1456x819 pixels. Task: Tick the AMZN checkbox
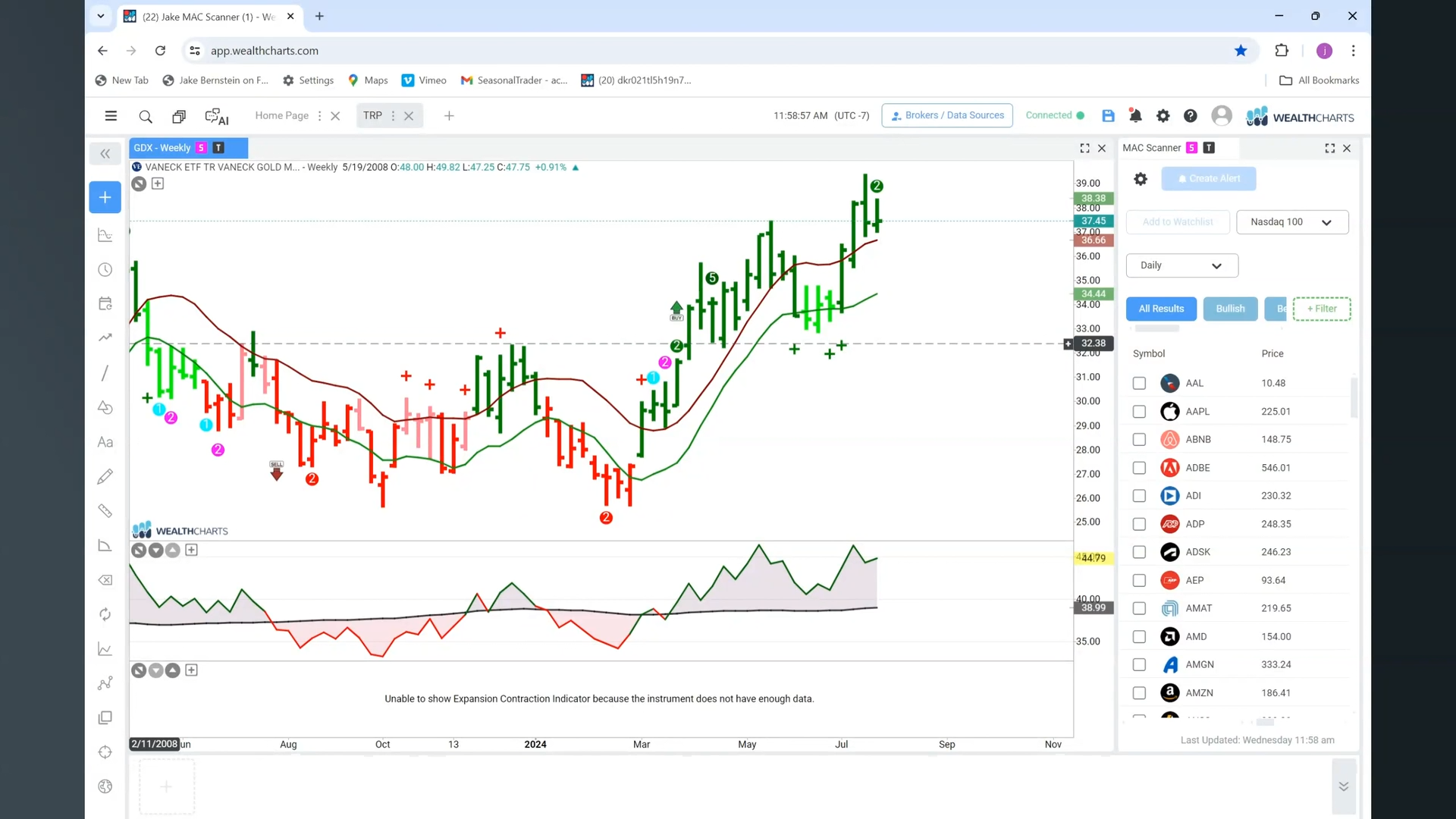1139,693
